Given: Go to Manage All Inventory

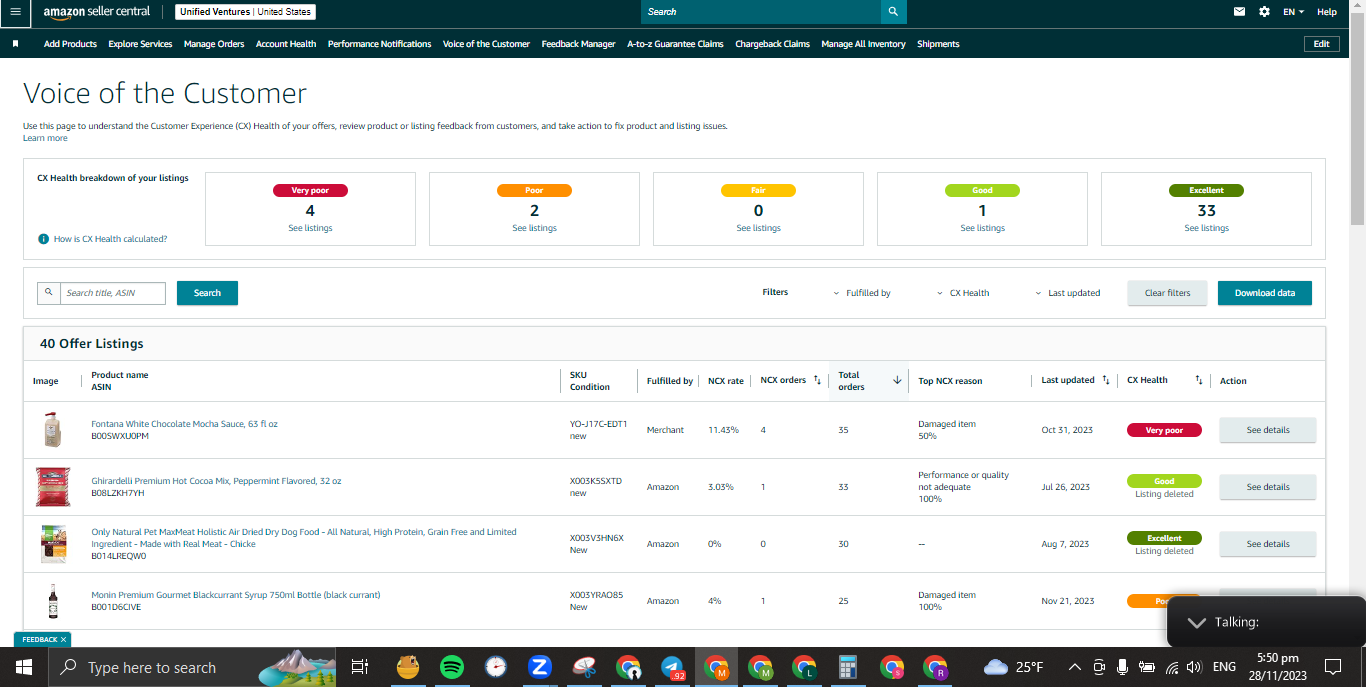Looking at the screenshot, I should (863, 44).
